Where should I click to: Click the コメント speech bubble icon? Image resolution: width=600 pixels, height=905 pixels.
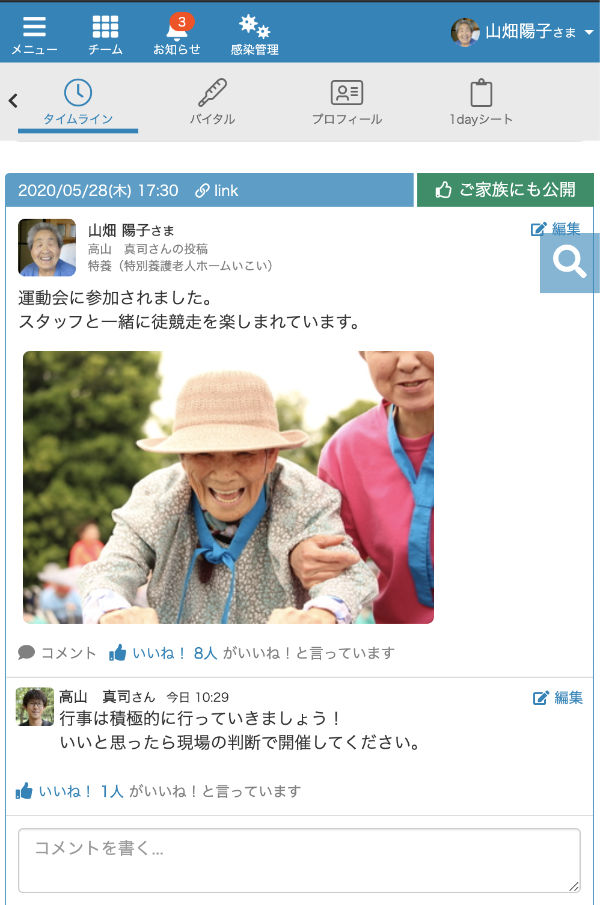point(27,653)
